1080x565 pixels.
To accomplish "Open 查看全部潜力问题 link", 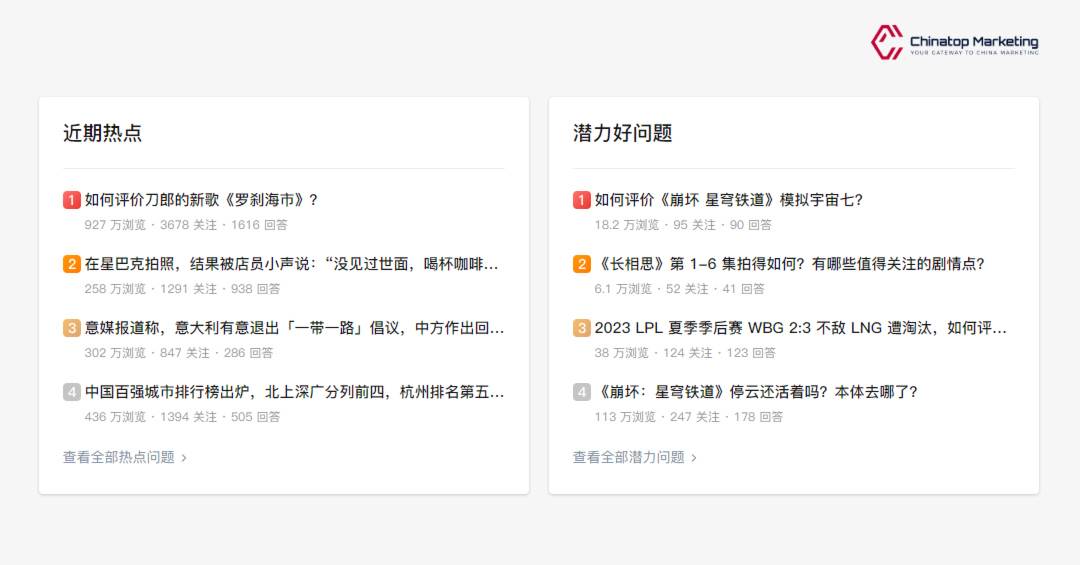I will point(629,457).
